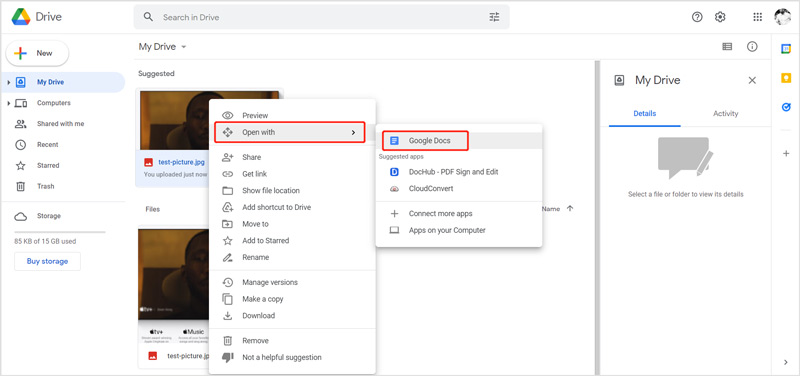This screenshot has height=376, width=800.
Task: Open Manage versions
Action: pos(292,282)
